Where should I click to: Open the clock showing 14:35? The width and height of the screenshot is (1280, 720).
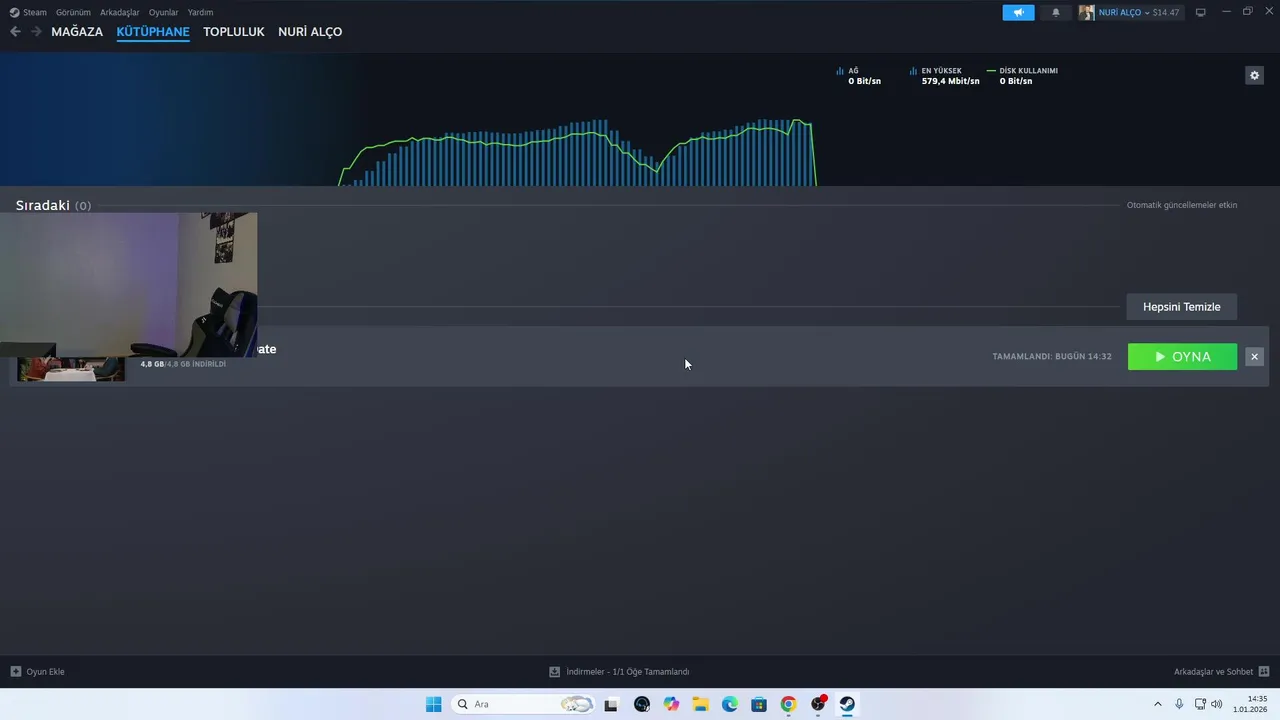click(1250, 704)
